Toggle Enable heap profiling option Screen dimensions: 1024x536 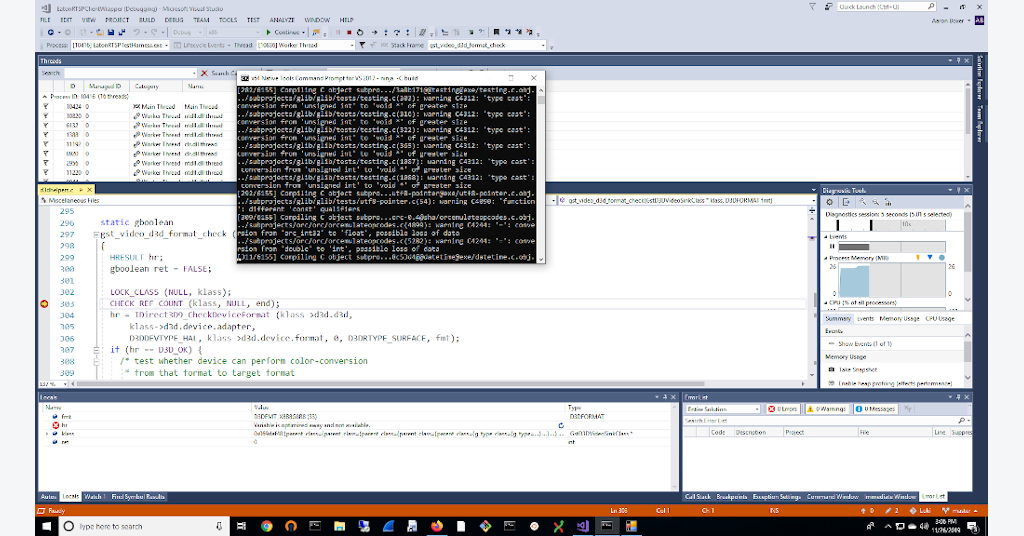[889, 383]
